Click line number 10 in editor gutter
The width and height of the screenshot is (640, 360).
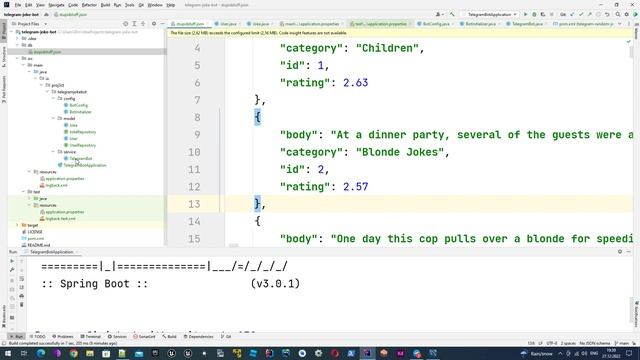(x=194, y=152)
